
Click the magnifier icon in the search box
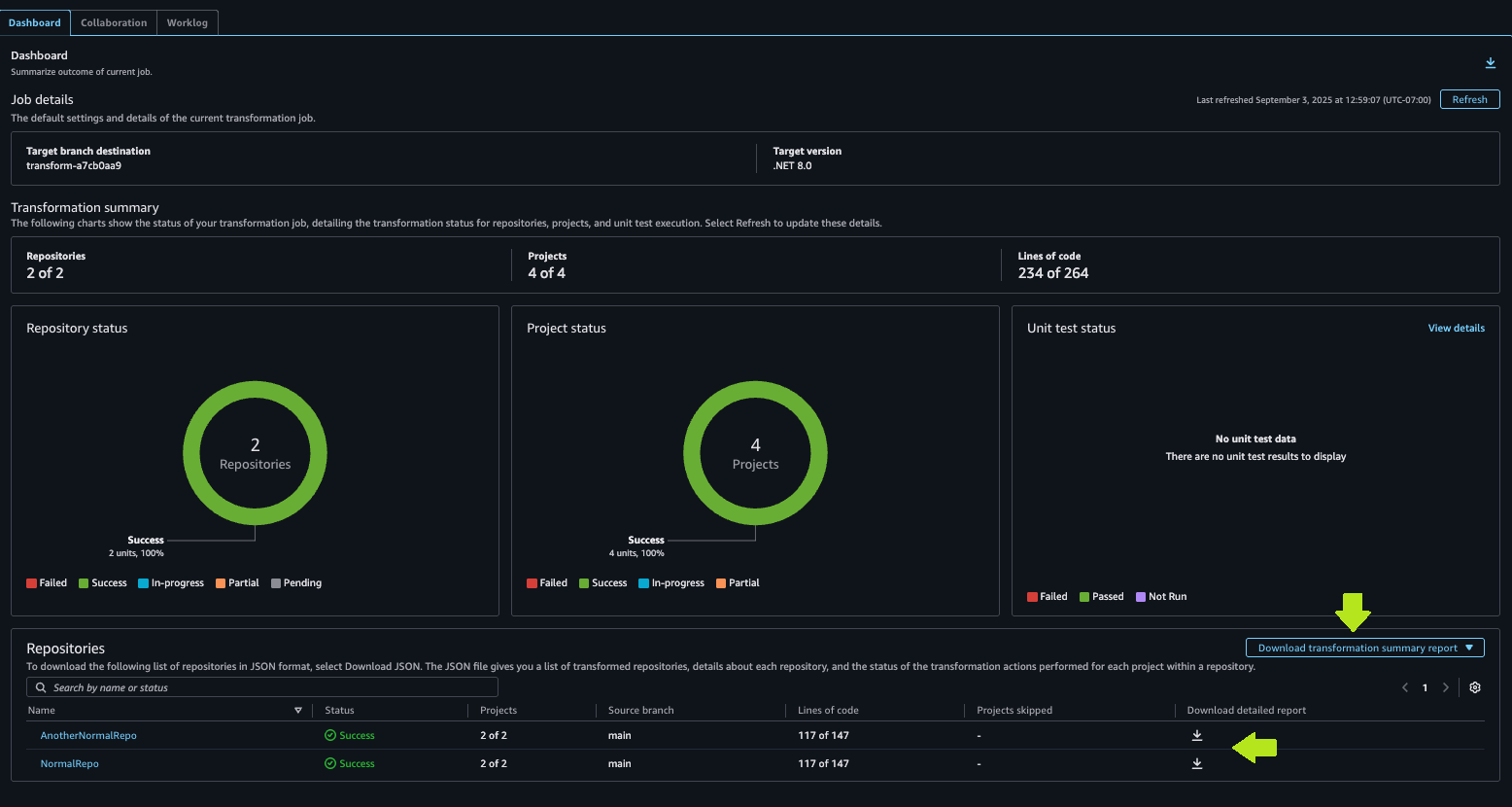(x=41, y=686)
